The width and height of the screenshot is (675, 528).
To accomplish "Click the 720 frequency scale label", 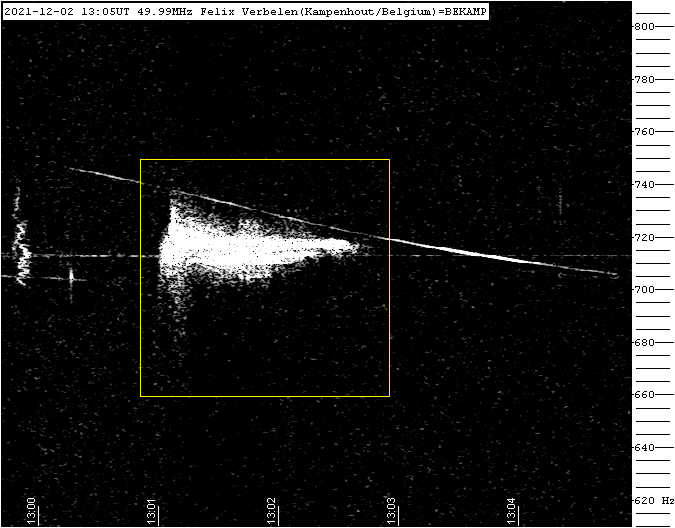I will tap(644, 237).
